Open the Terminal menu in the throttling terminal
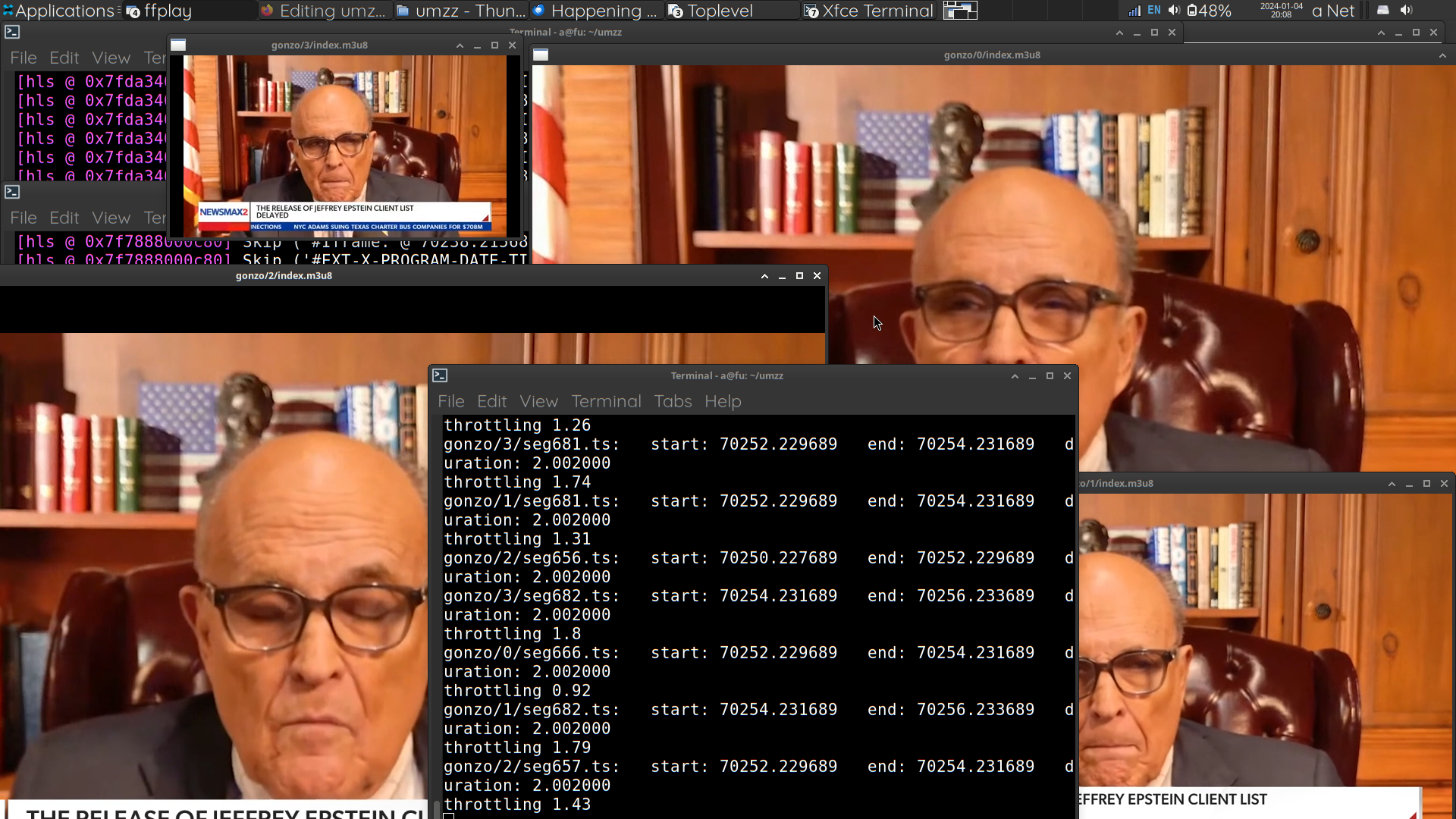1456x819 pixels. click(607, 401)
